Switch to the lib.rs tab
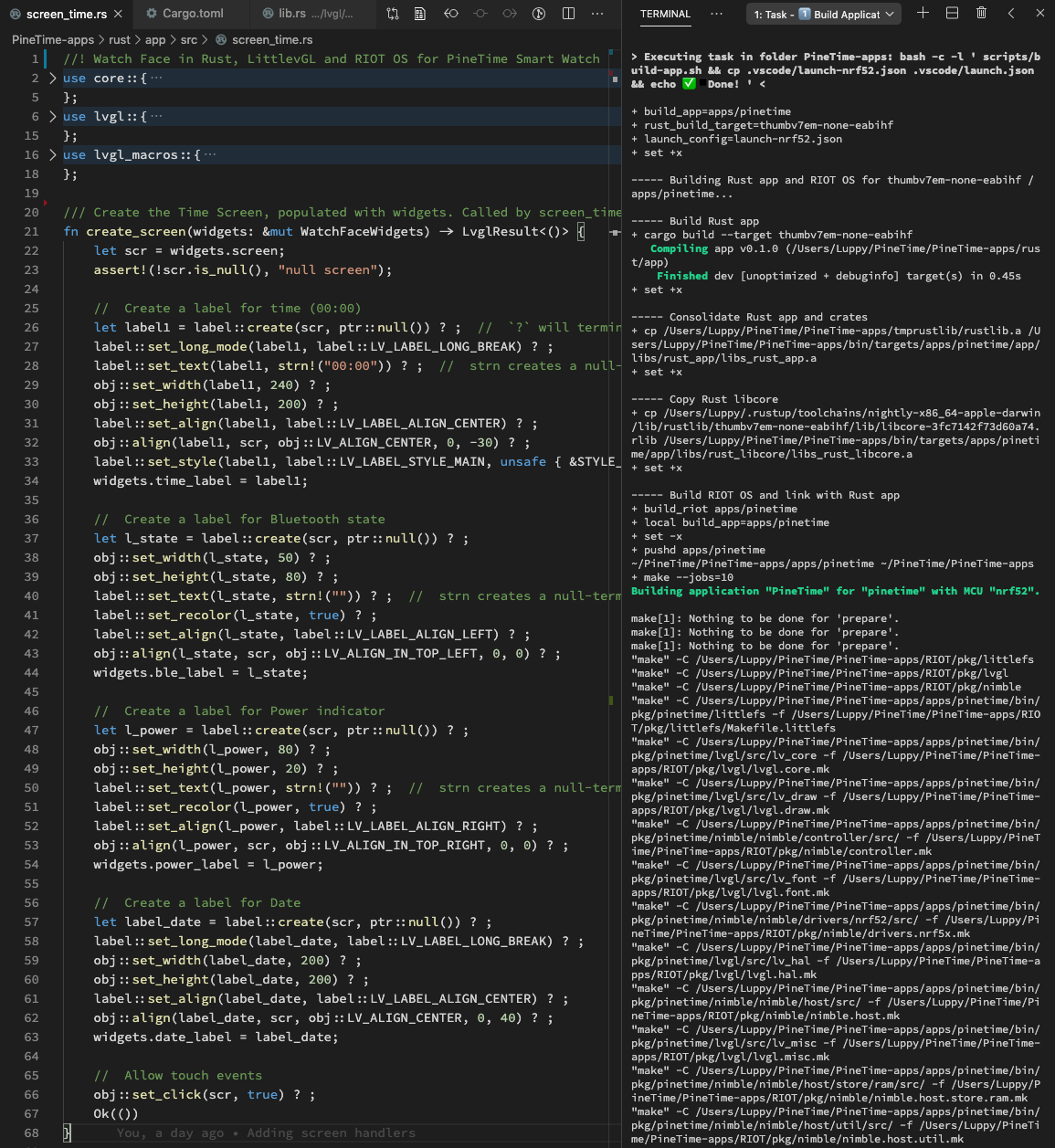This screenshot has height=1148, width=1055. 292,14
